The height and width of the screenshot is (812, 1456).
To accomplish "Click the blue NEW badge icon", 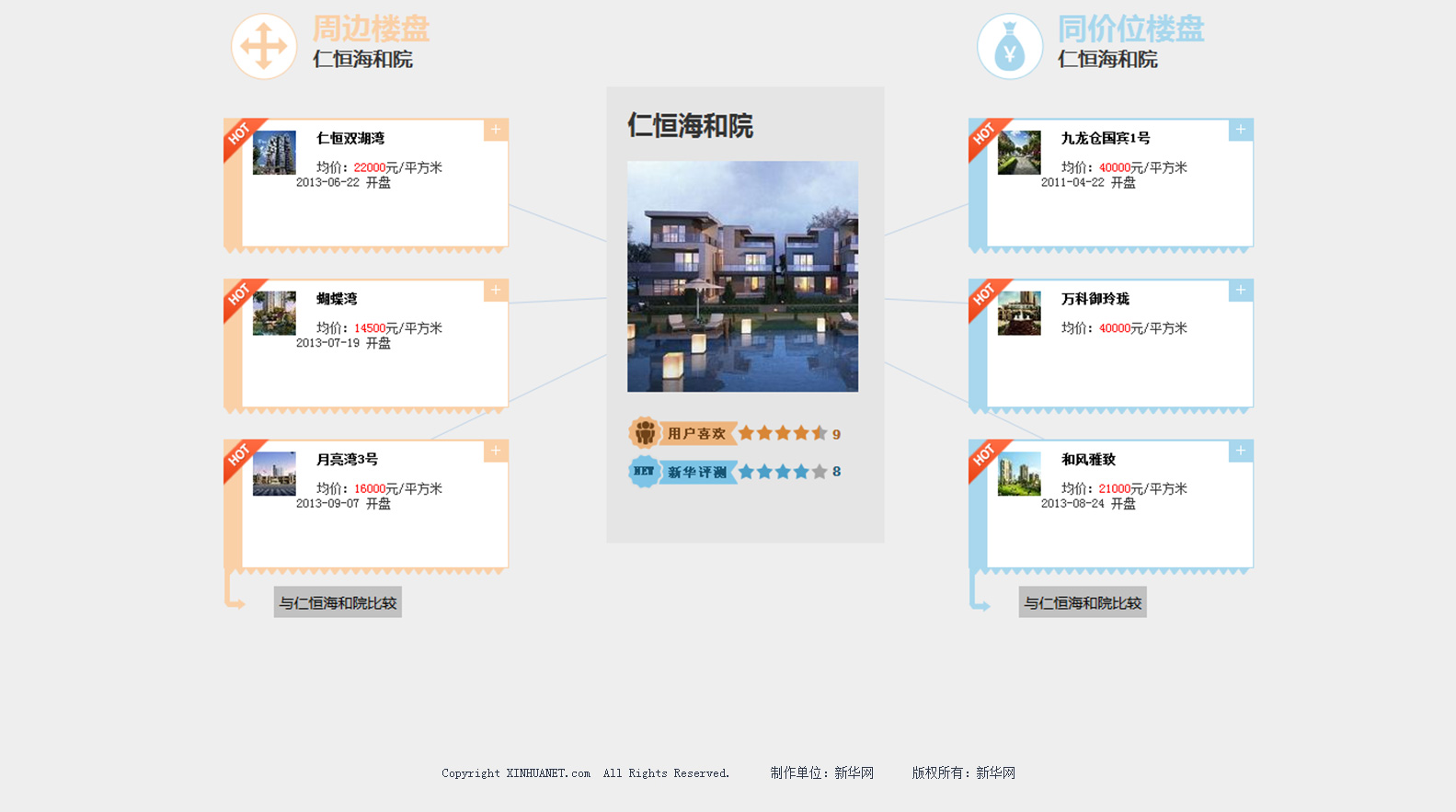I will 644,471.
